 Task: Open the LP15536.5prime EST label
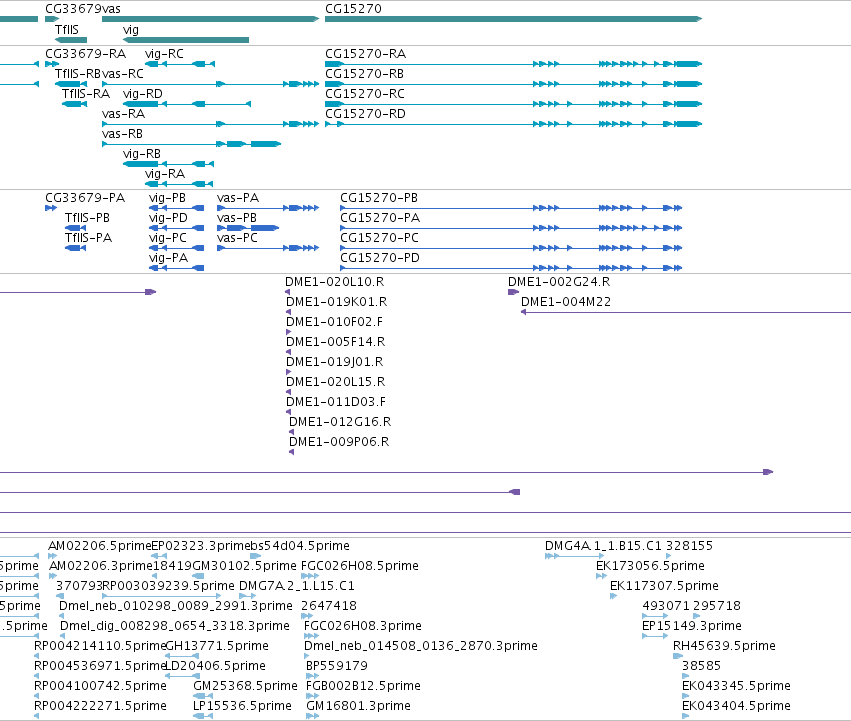pyautogui.click(x=242, y=707)
